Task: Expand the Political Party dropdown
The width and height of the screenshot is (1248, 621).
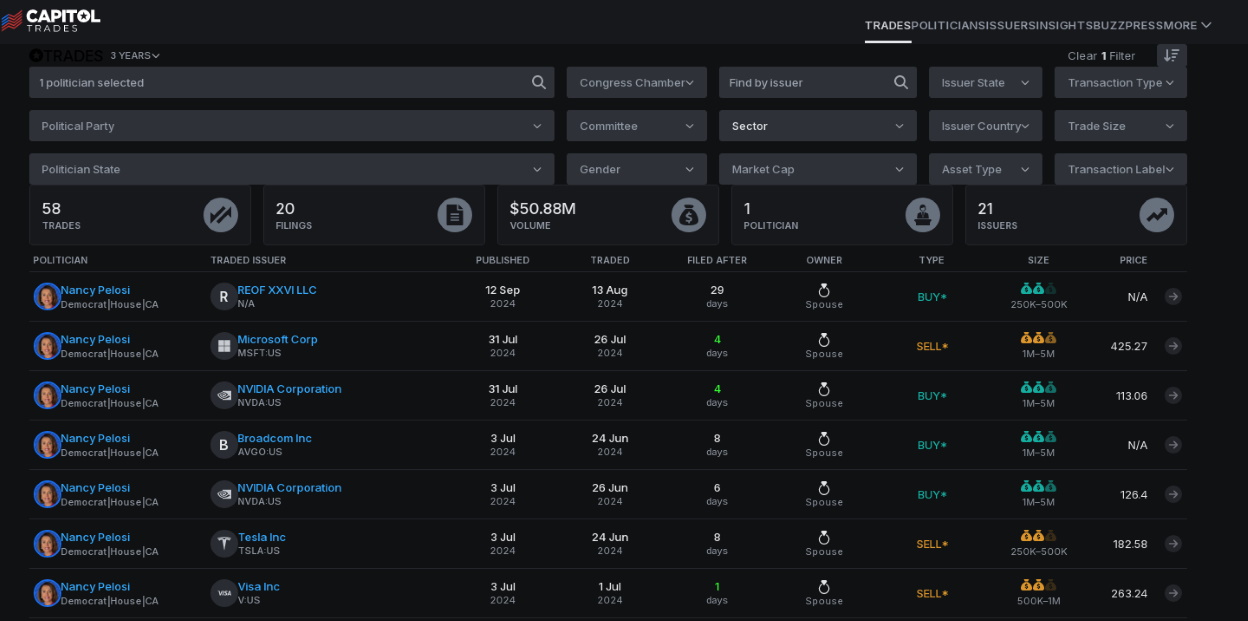Action: [292, 126]
